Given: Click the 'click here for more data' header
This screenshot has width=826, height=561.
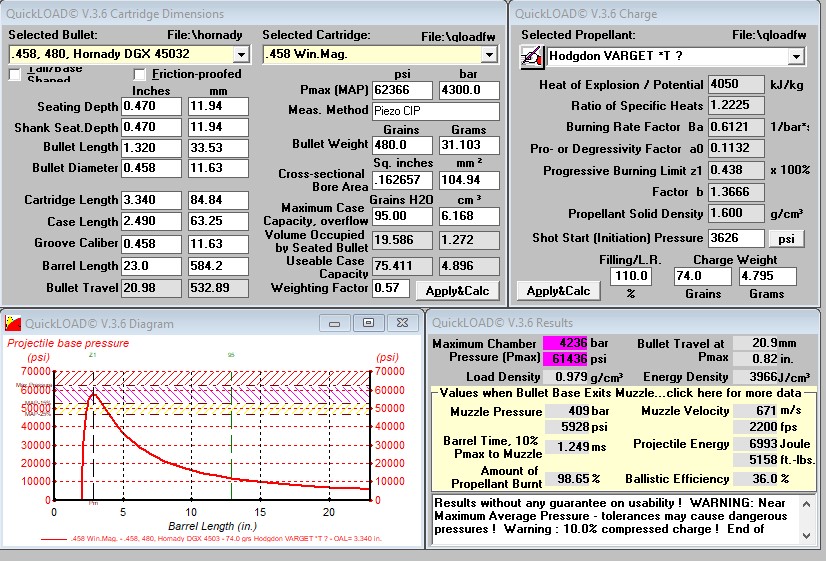Looking at the screenshot, I should click(x=625, y=393).
